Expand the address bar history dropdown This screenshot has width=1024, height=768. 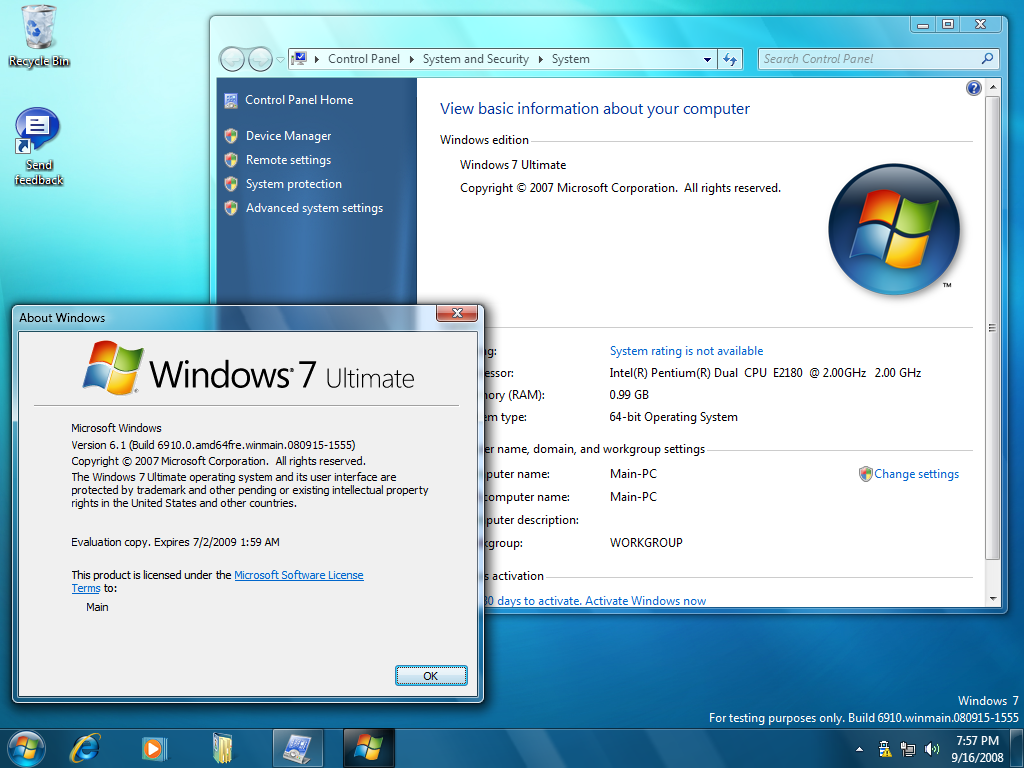[x=708, y=59]
